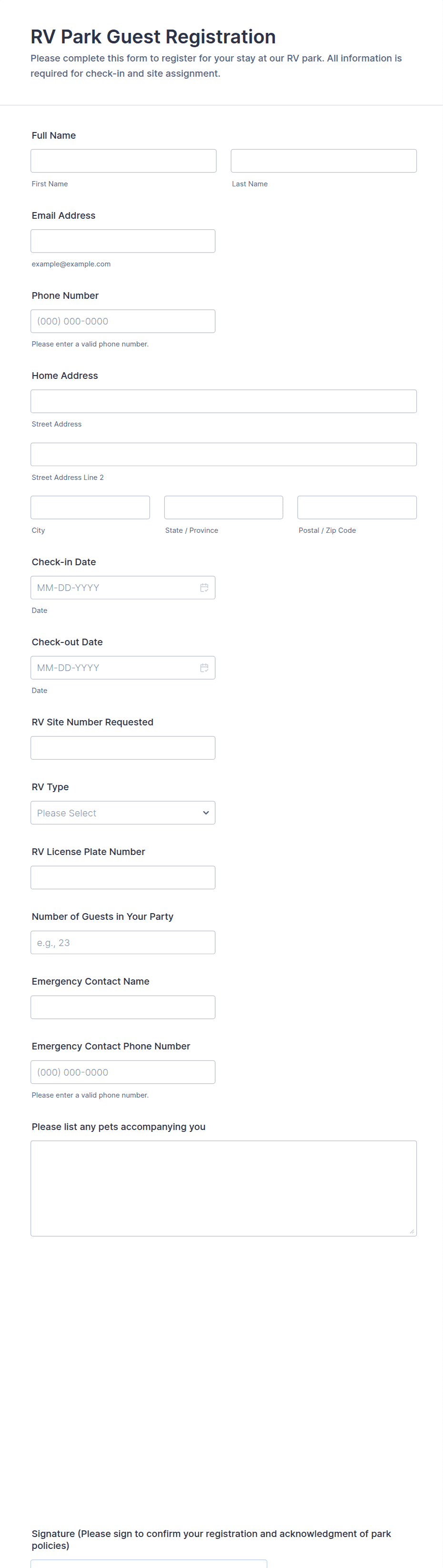Open the Check-in Date calendar icon
Image resolution: width=443 pixels, height=1568 pixels.
click(x=204, y=587)
